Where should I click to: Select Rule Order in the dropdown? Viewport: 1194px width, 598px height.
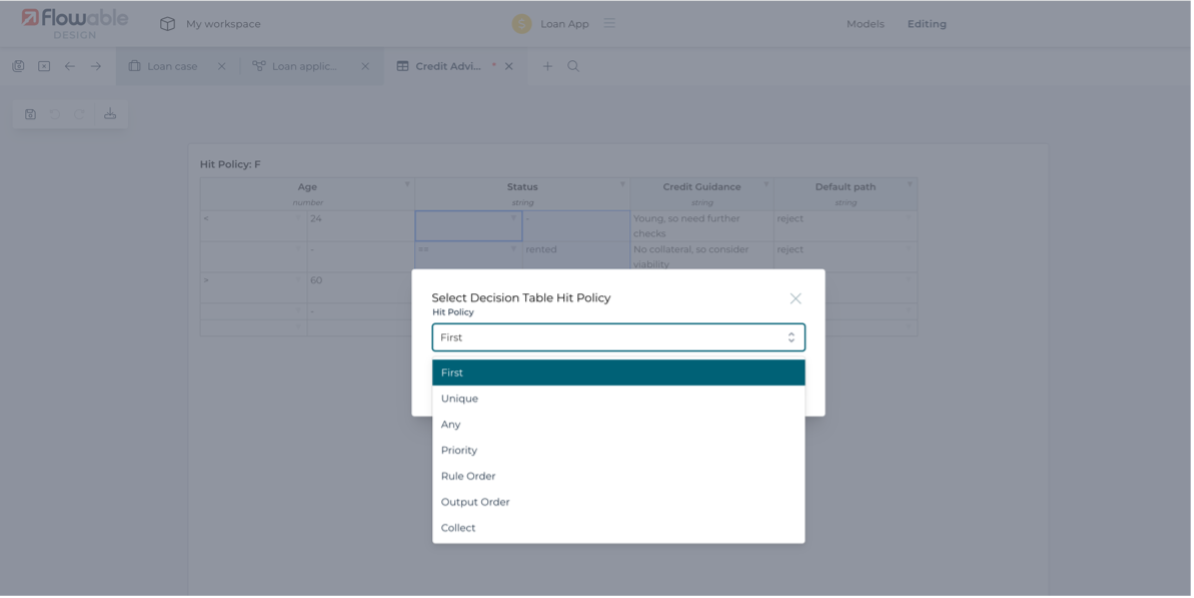tap(468, 476)
